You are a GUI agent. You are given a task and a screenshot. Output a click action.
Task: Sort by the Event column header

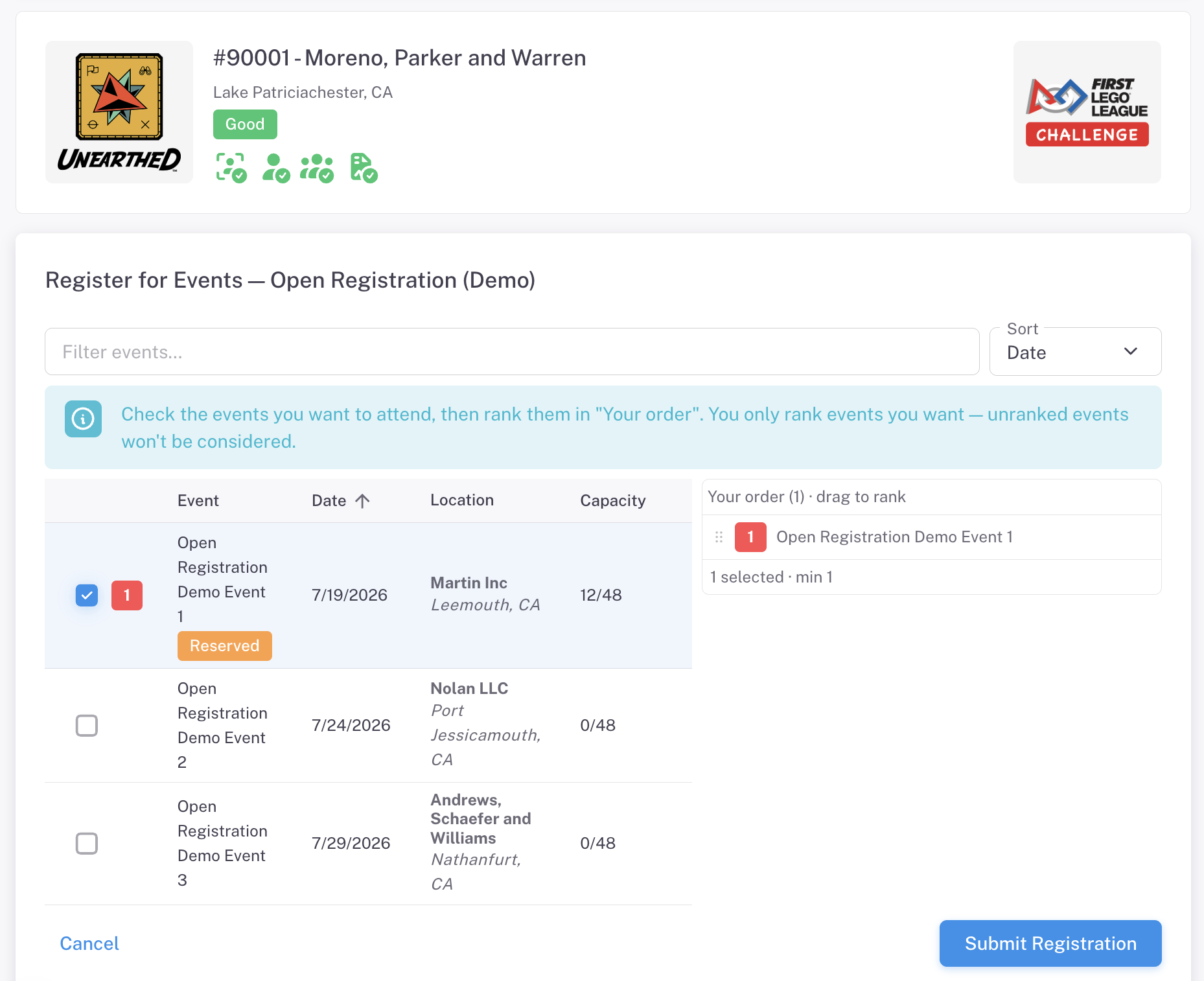[x=198, y=501]
